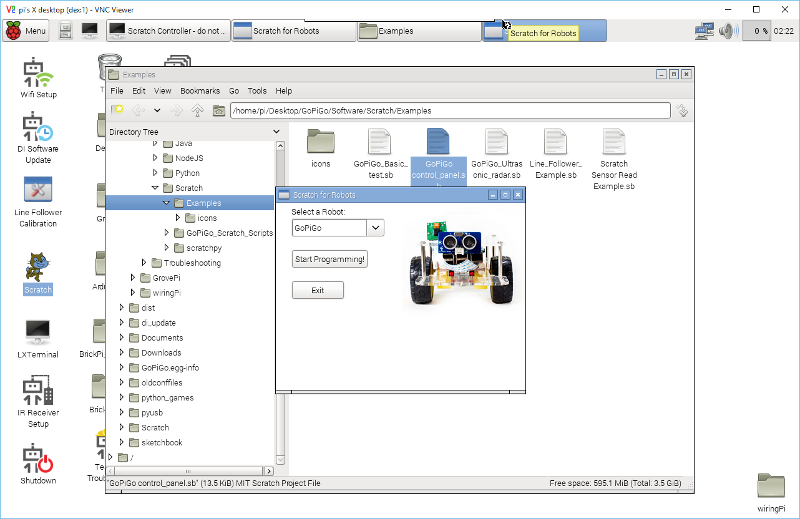Open the history dropdown arrow in toolbar
This screenshot has width=800, height=519.
coord(157,110)
